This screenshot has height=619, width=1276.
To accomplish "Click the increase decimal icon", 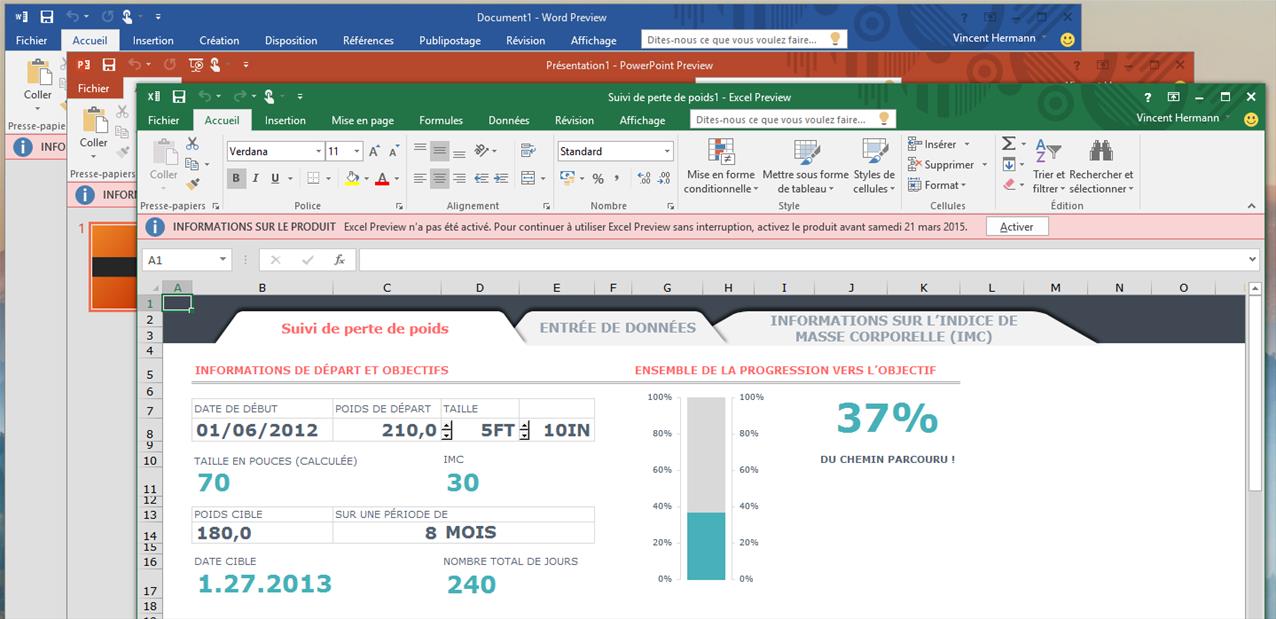I will (643, 179).
